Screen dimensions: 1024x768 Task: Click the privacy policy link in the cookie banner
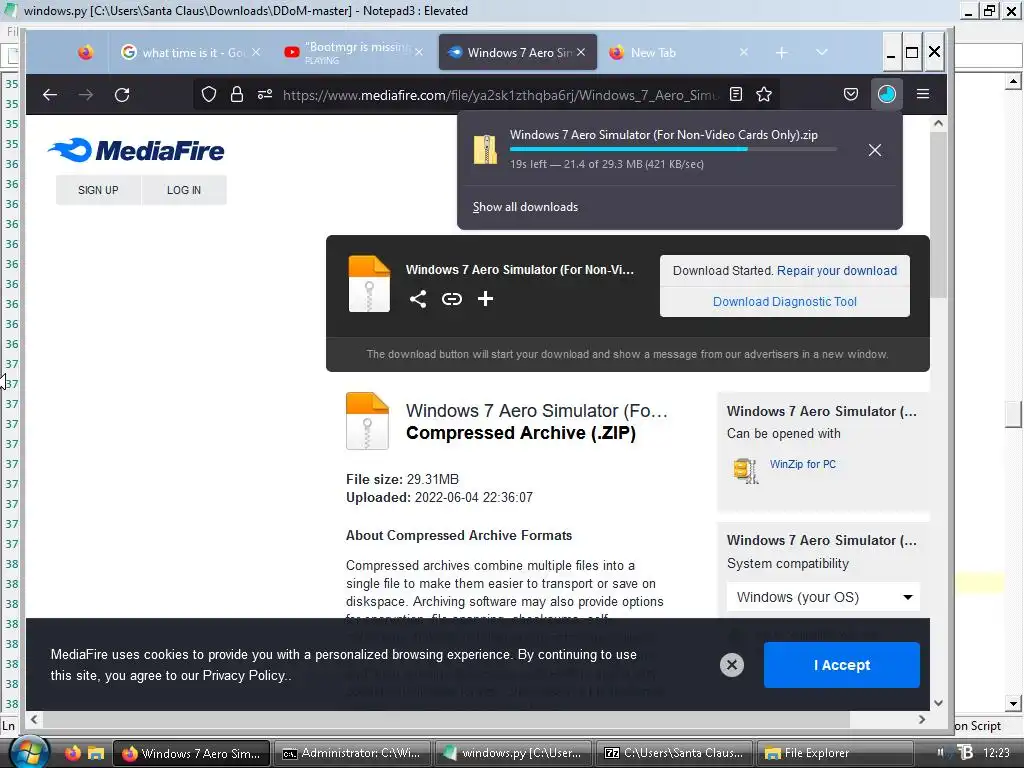point(243,675)
